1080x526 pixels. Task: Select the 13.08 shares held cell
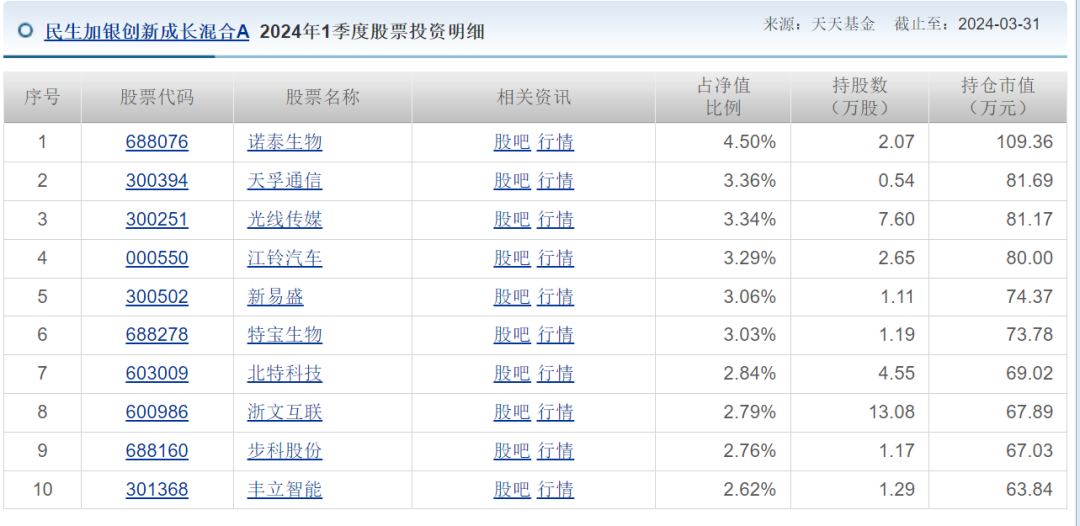pos(860,412)
